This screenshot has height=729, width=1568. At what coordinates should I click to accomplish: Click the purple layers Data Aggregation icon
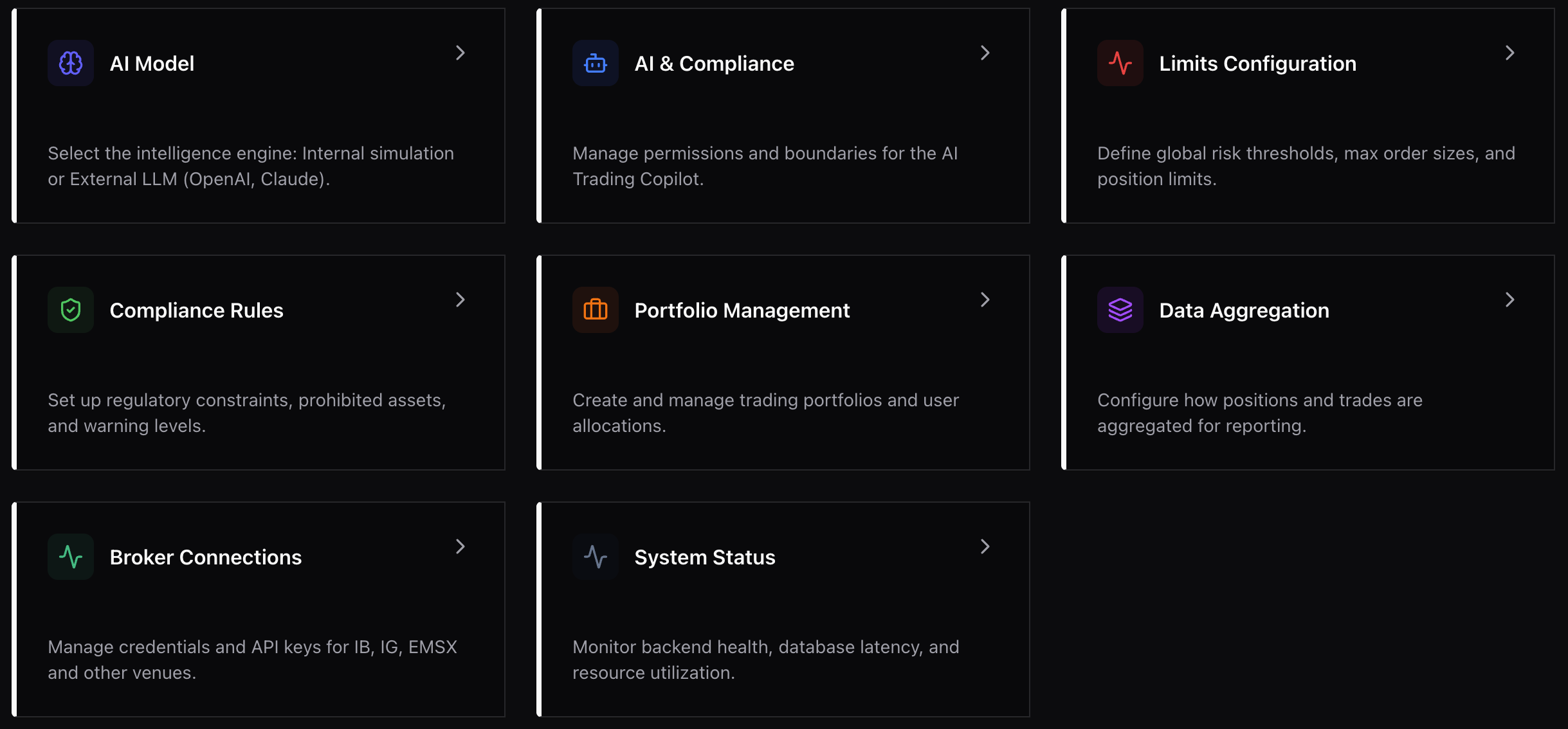(1120, 310)
